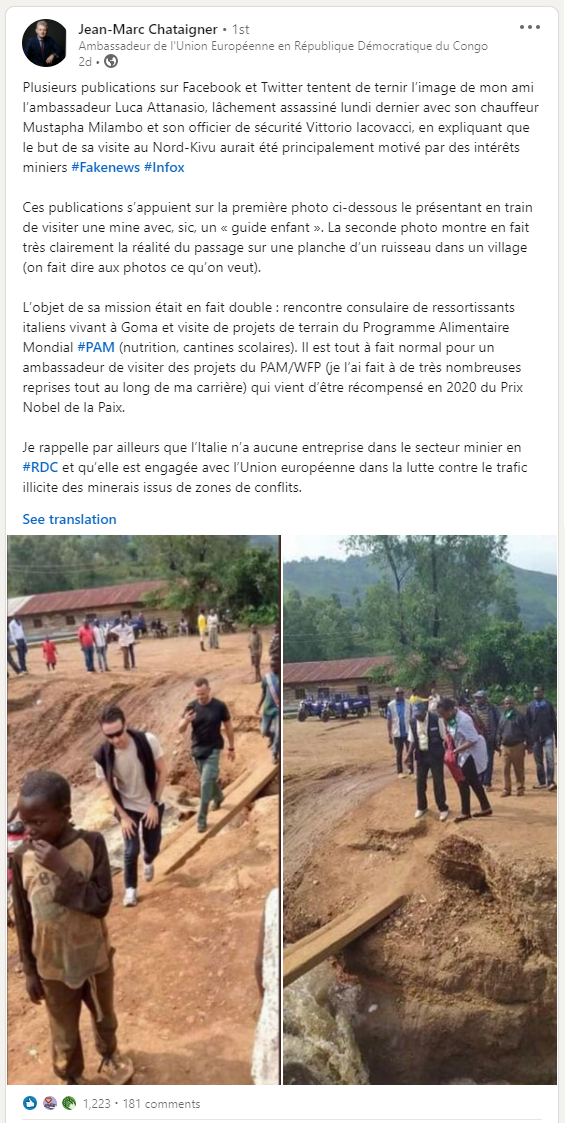
Task: Click the 2d post timestamp
Action: pyautogui.click(x=84, y=62)
